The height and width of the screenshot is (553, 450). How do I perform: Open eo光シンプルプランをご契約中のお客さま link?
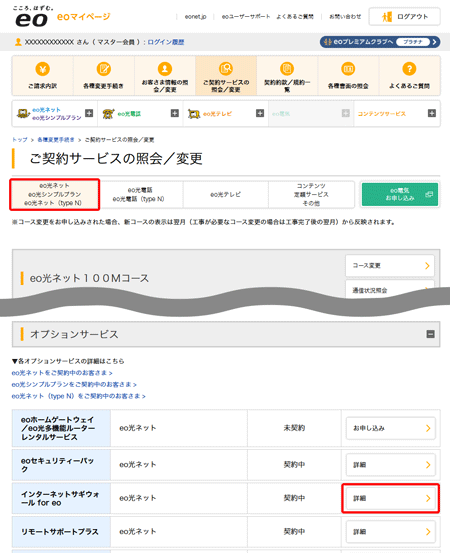tap(74, 384)
